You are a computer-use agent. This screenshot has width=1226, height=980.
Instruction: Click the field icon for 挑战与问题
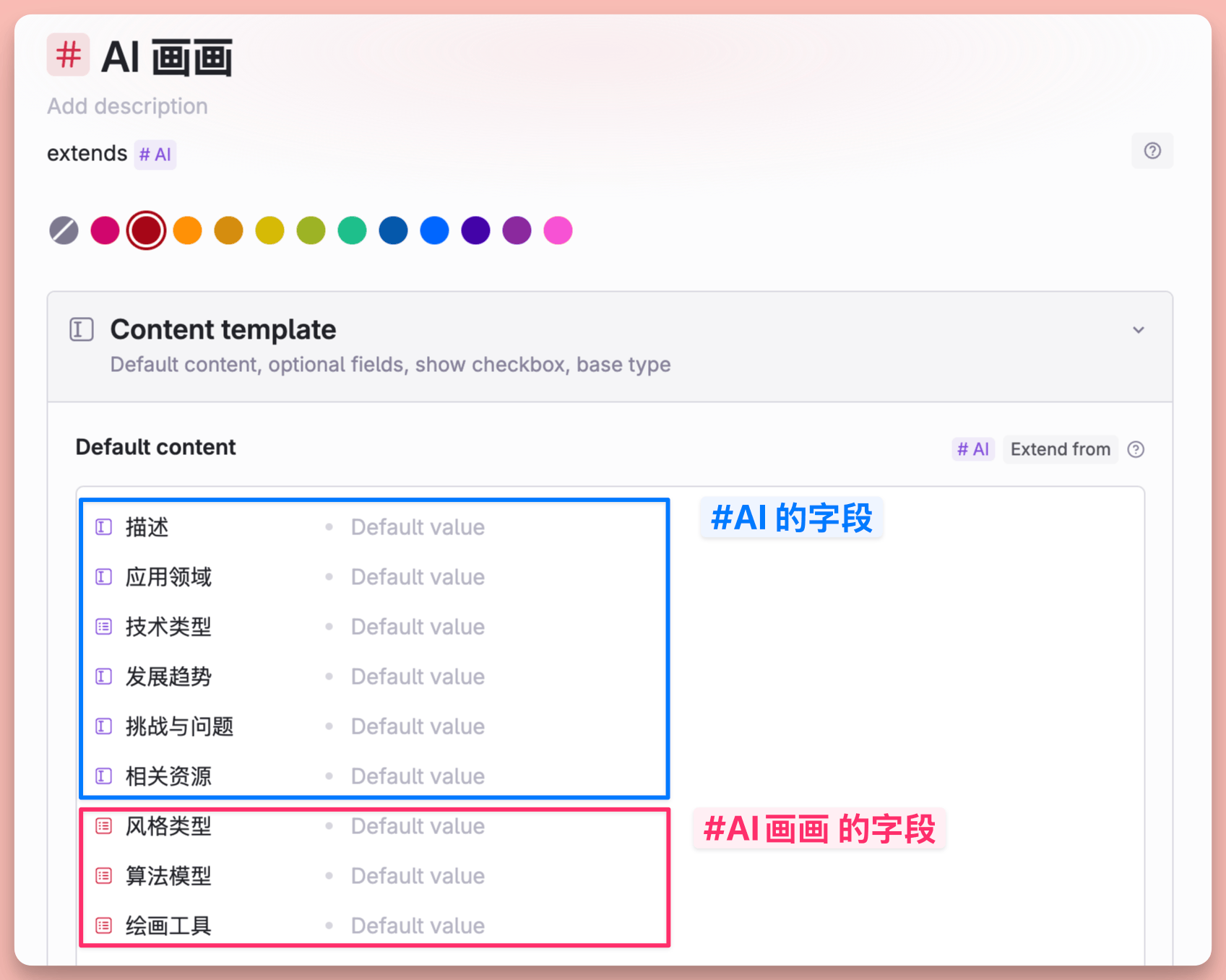point(104,727)
